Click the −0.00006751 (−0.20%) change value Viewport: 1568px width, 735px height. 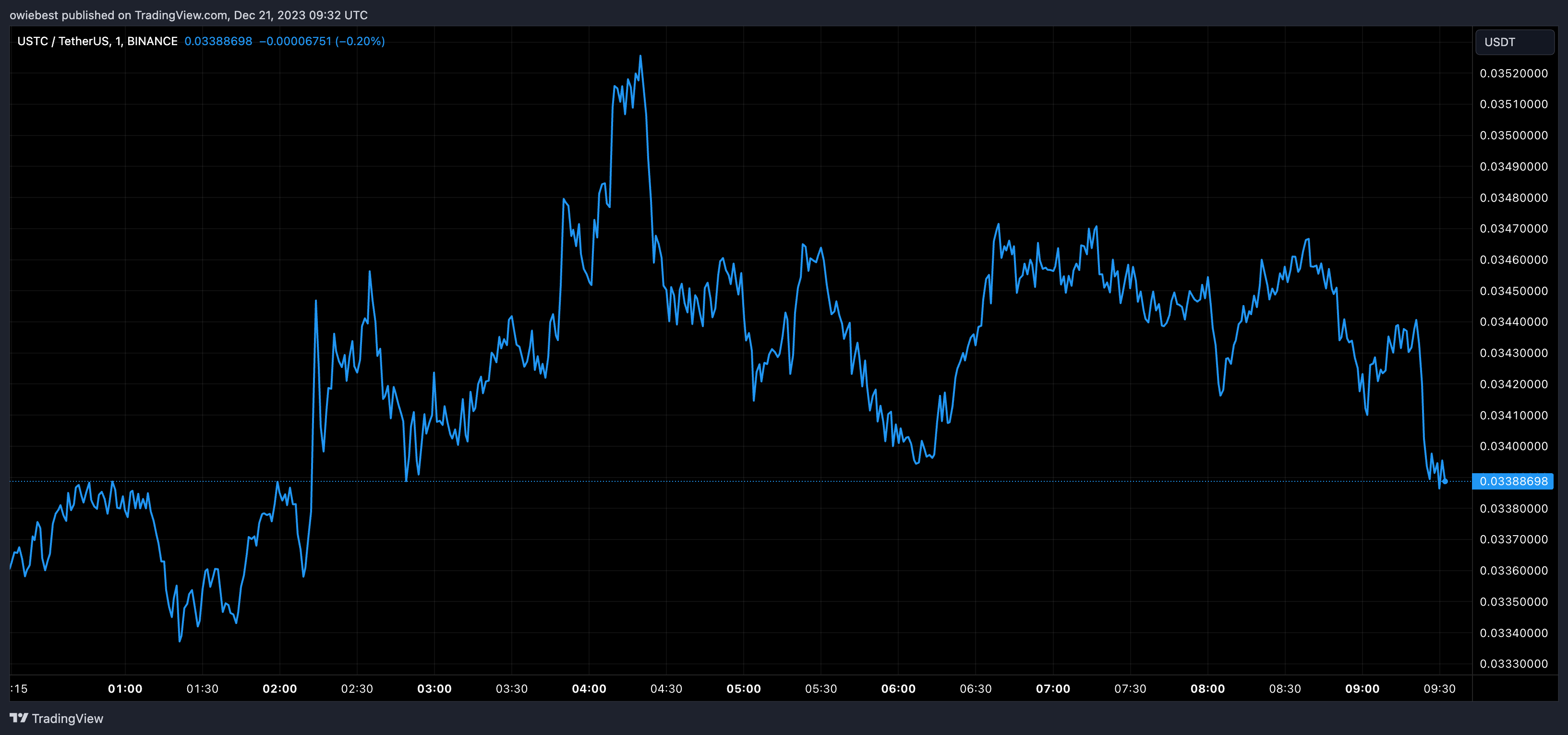click(x=321, y=41)
